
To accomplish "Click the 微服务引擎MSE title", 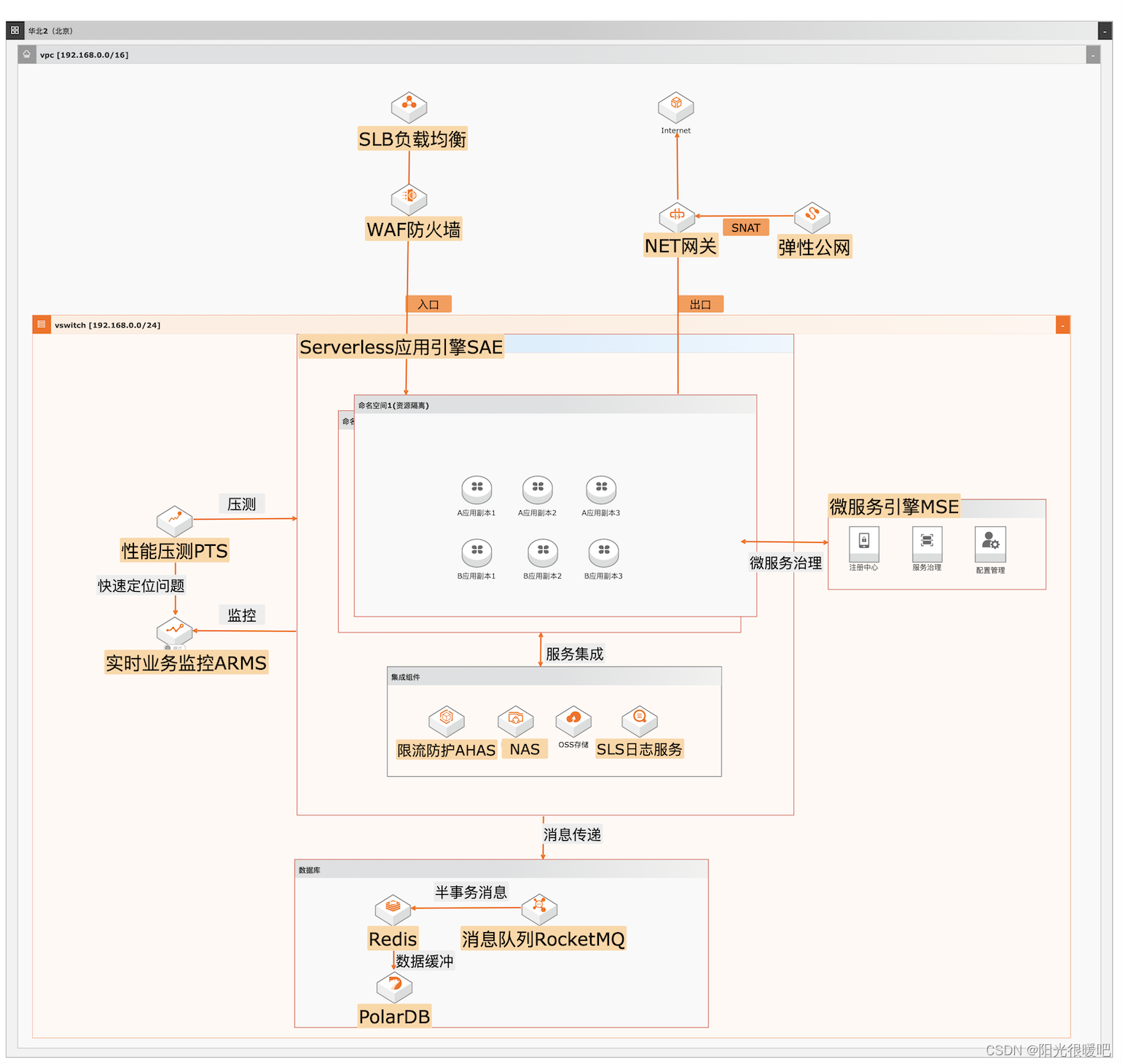I will 894,506.
